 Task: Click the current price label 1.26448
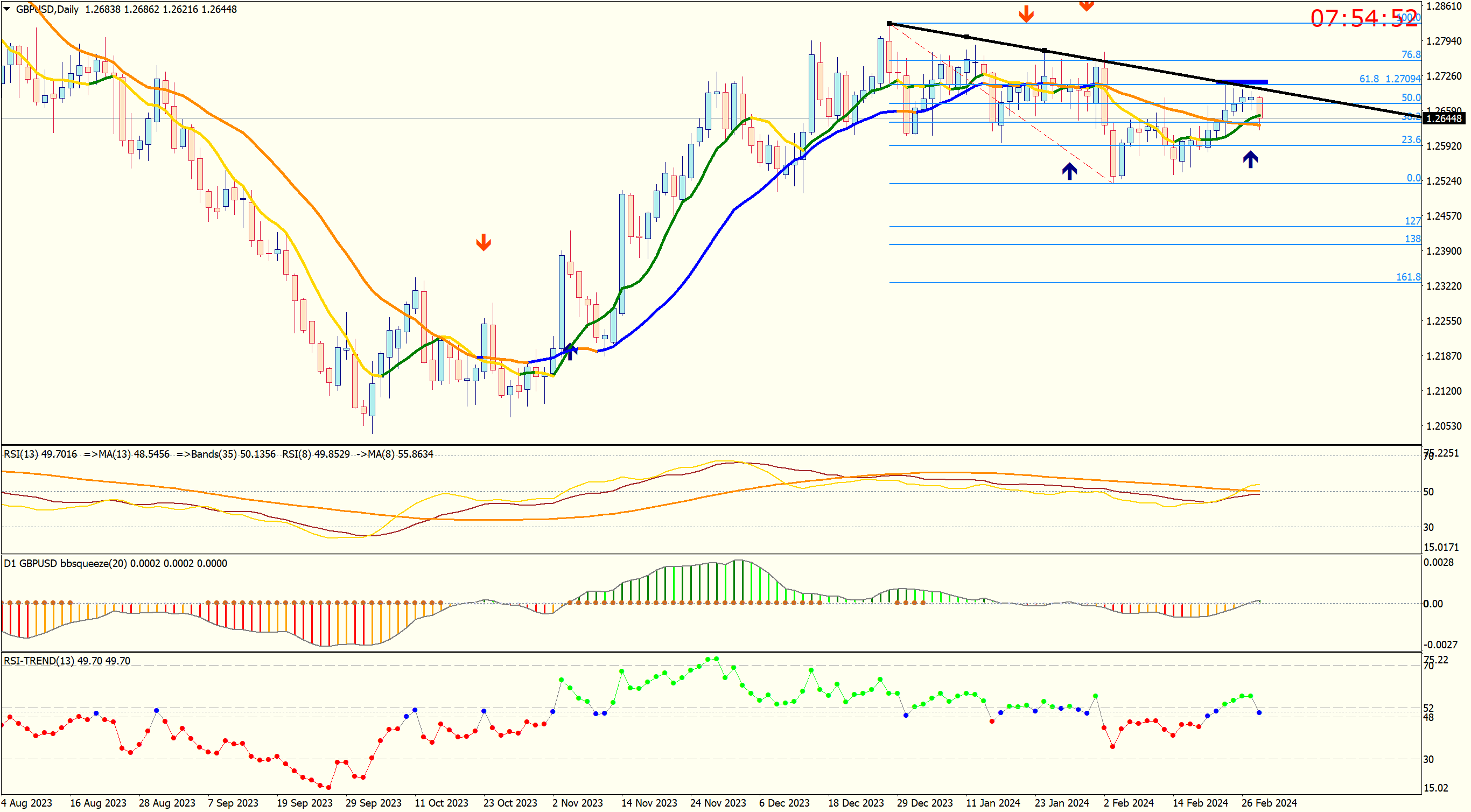tap(1443, 119)
